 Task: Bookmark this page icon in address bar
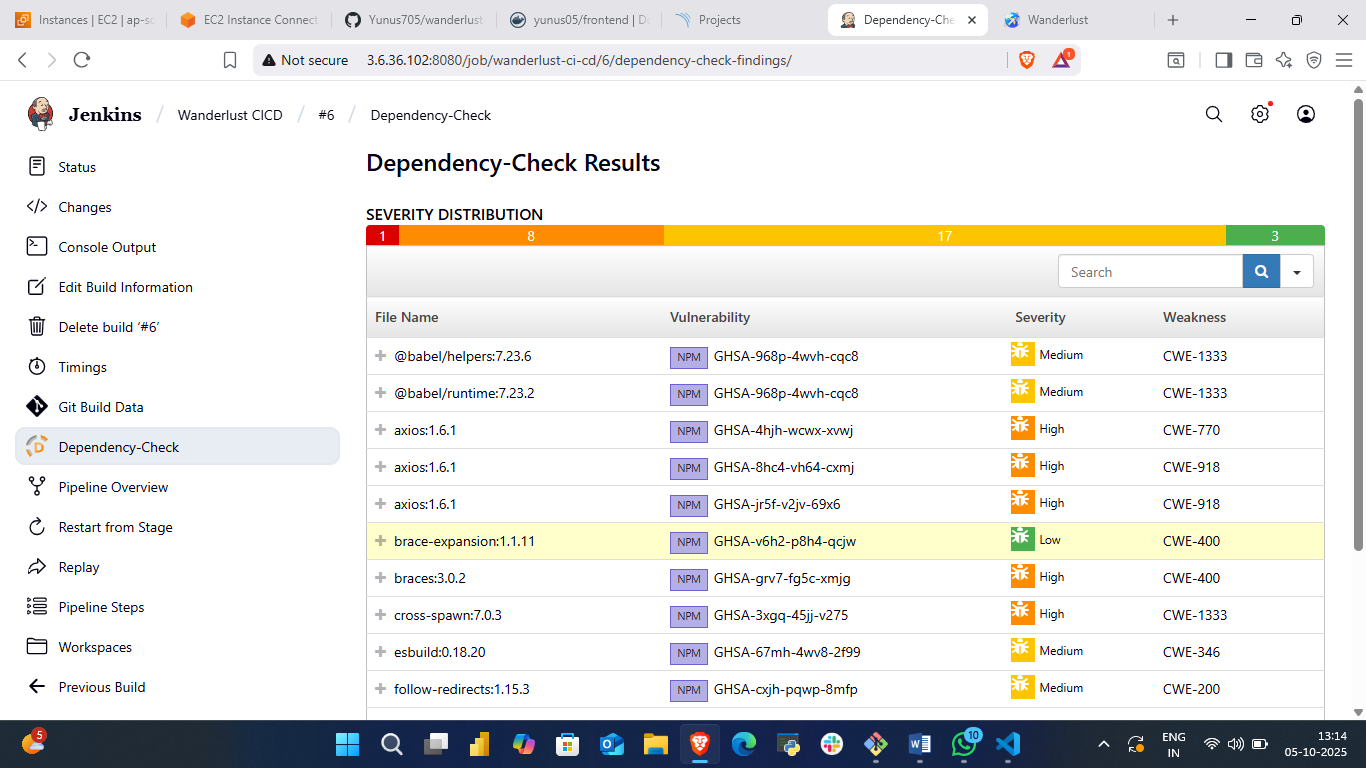point(230,60)
